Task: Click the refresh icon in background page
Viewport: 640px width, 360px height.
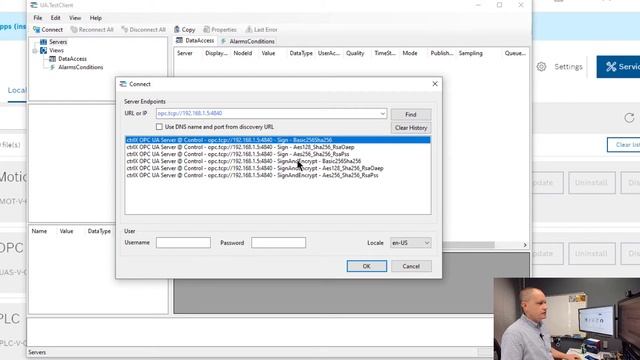Action: pyautogui.click(x=629, y=118)
